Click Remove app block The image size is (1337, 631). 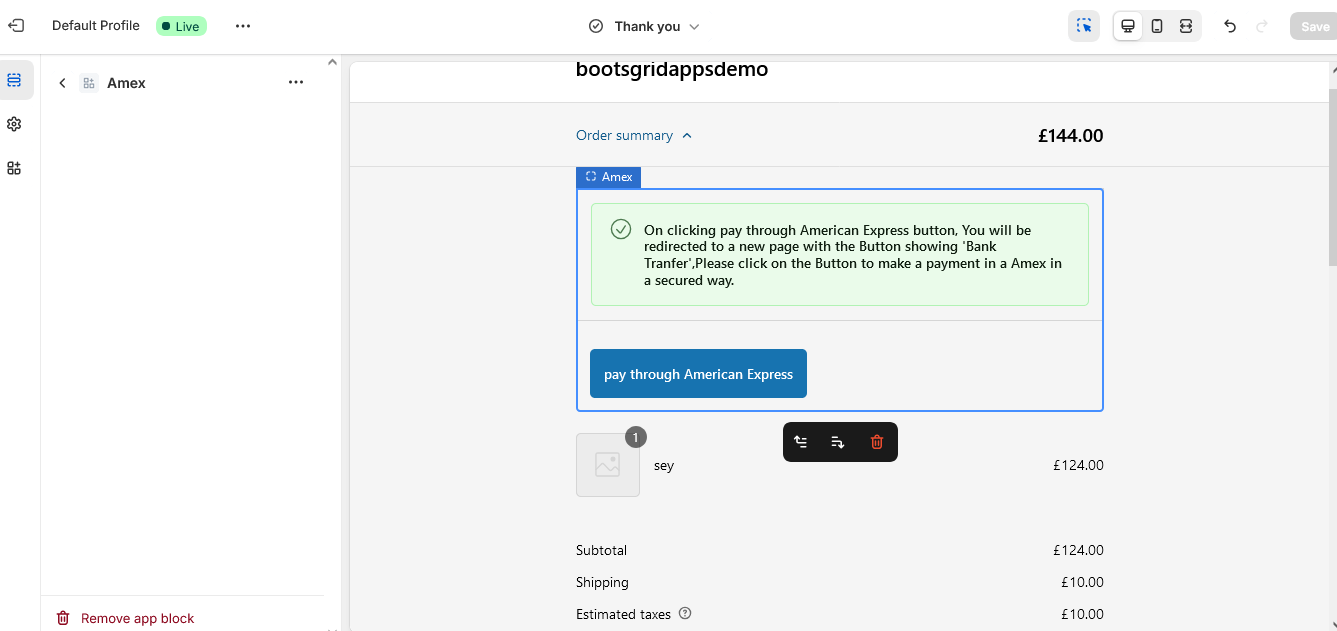point(125,618)
